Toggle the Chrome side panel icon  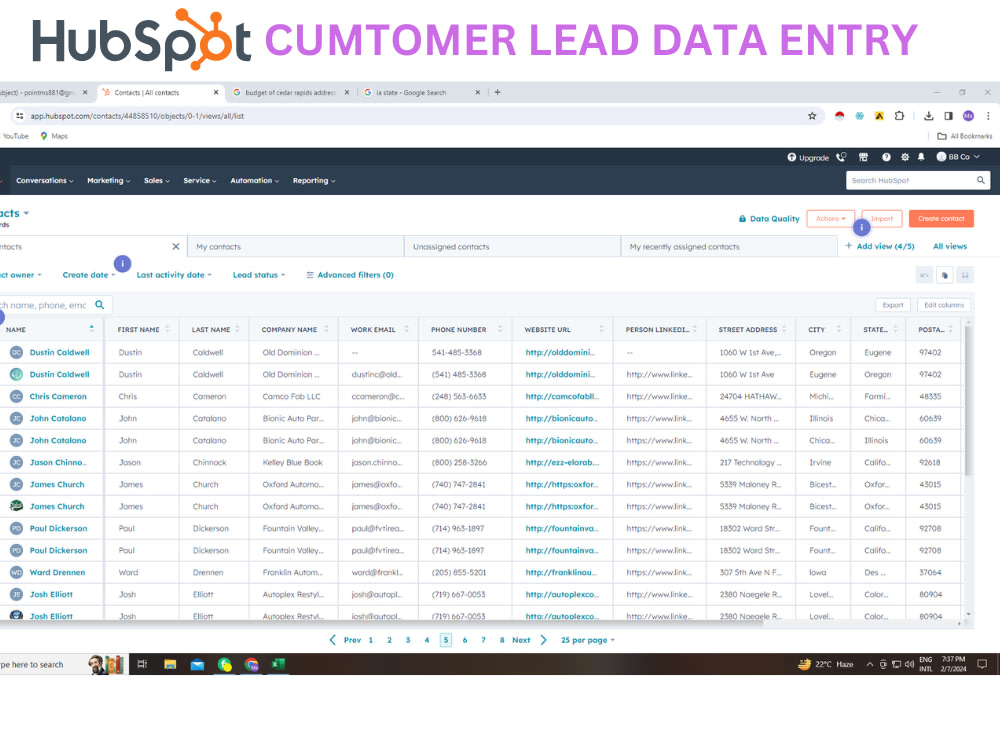tap(948, 116)
